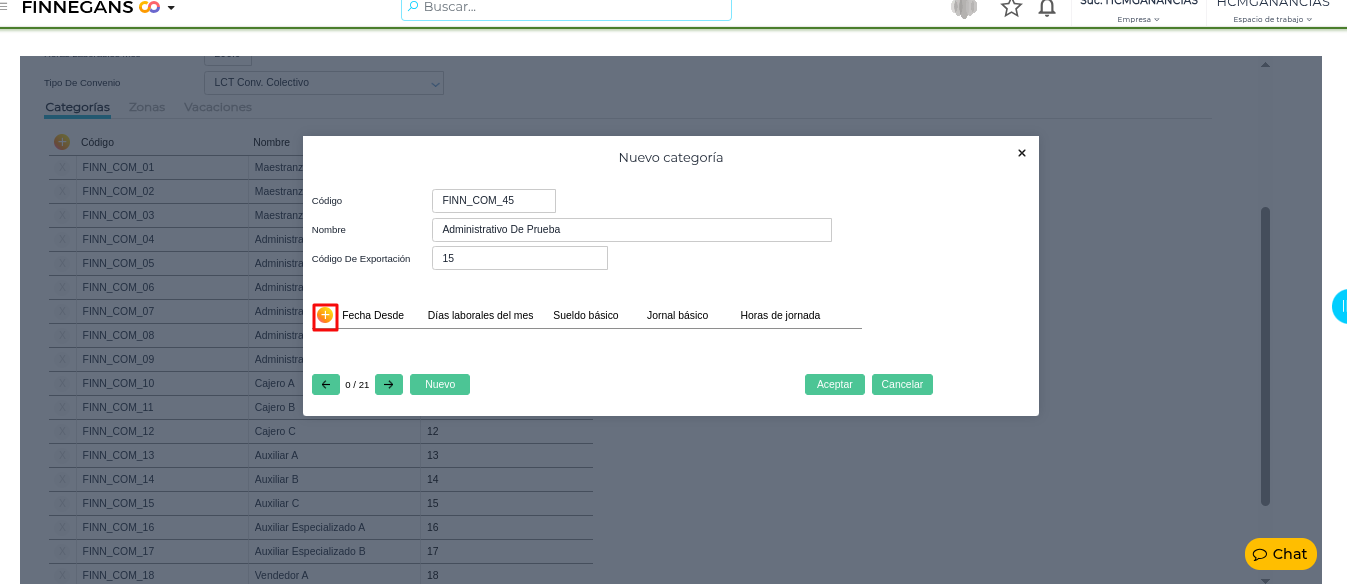Click the vertical scrollbar on the right
1347x584 pixels.
pos(1265,355)
